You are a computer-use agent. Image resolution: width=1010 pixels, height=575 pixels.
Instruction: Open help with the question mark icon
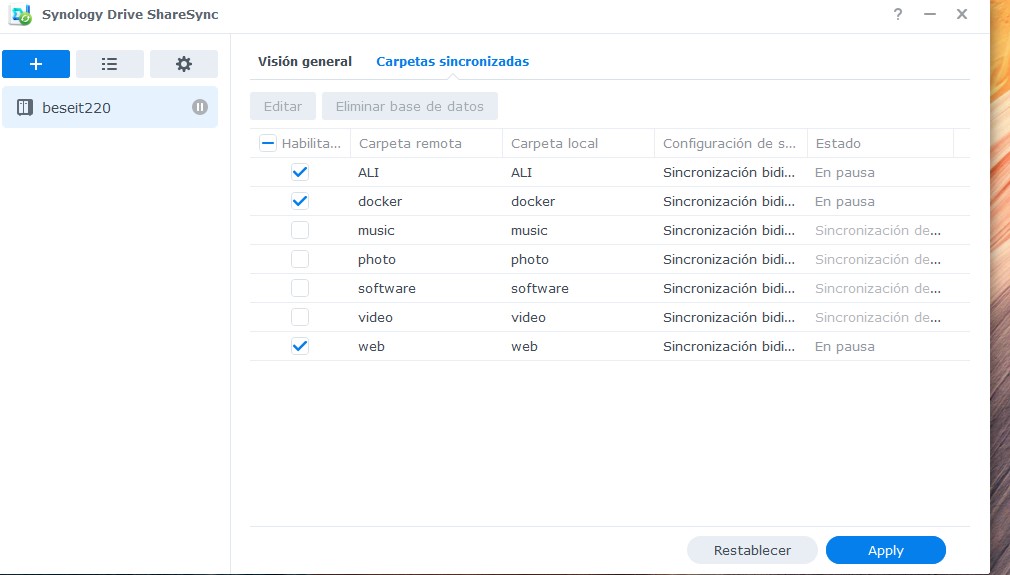click(896, 14)
